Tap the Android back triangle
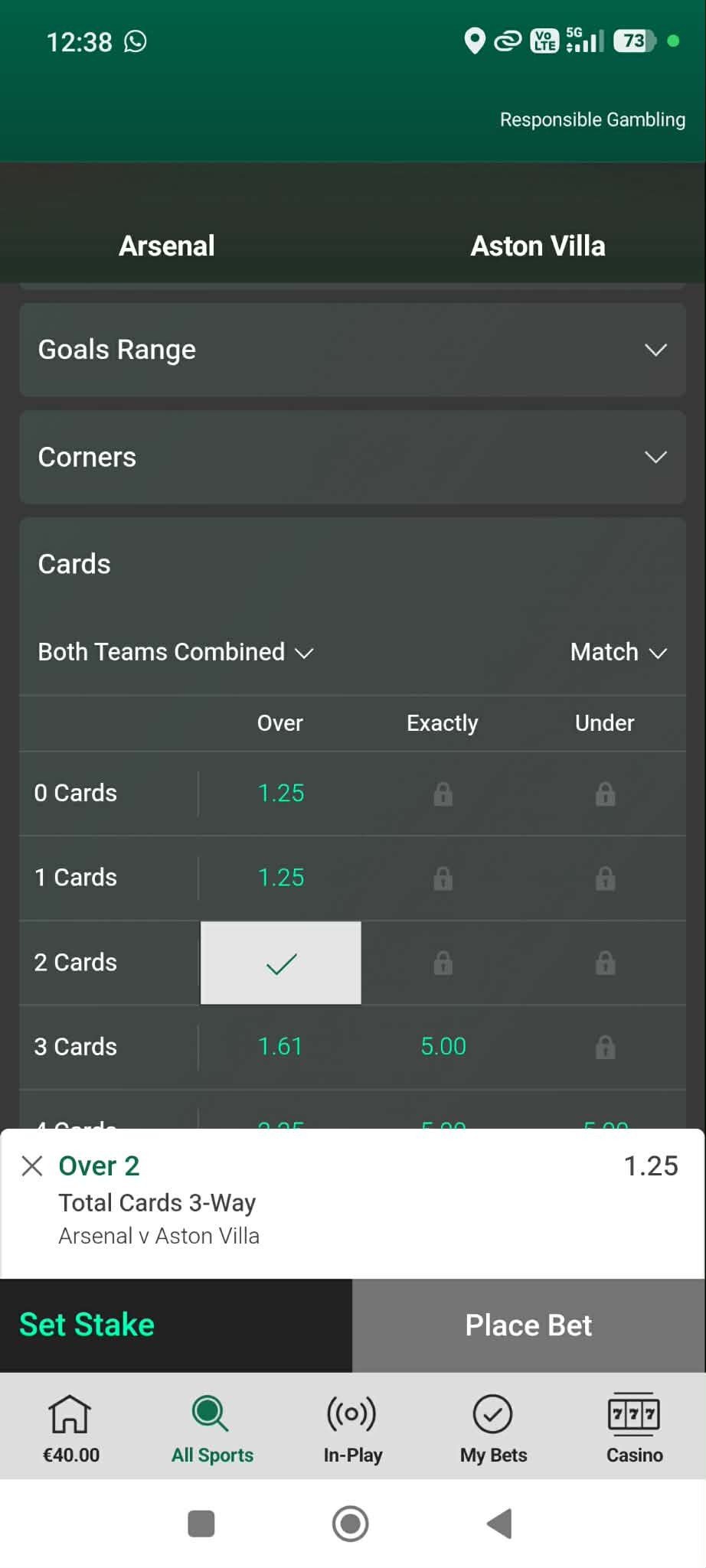Viewport: 706px width, 1568px height. click(x=499, y=1524)
